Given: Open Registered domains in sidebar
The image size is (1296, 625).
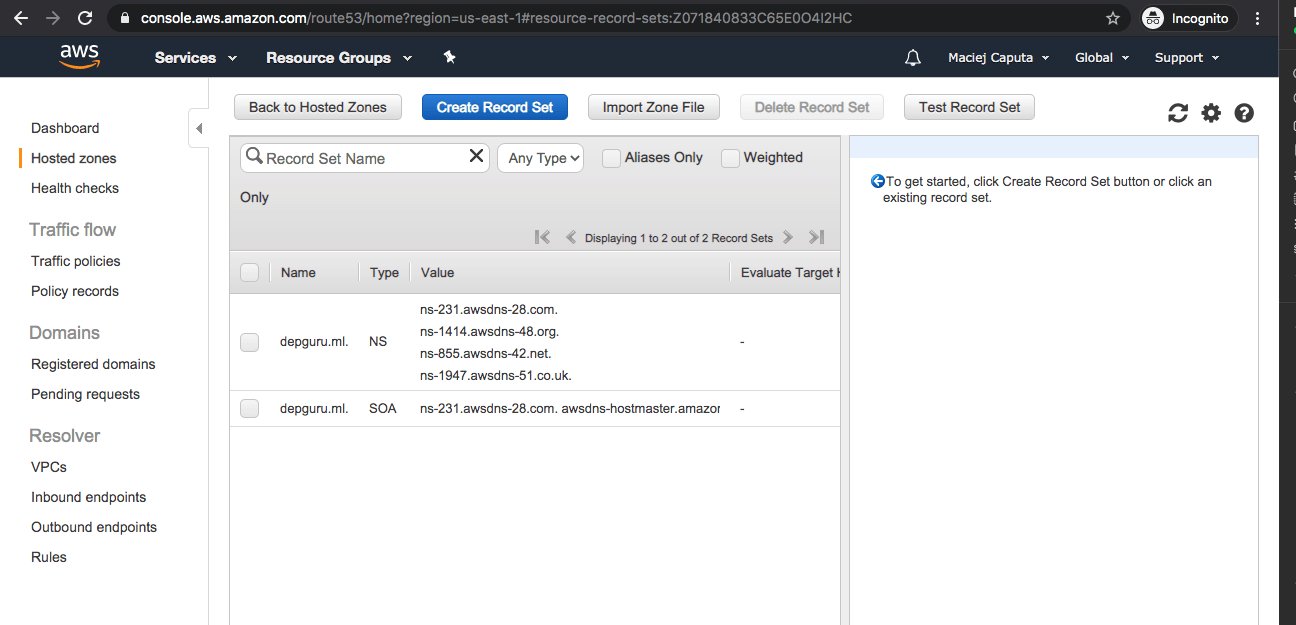Looking at the screenshot, I should [x=93, y=364].
